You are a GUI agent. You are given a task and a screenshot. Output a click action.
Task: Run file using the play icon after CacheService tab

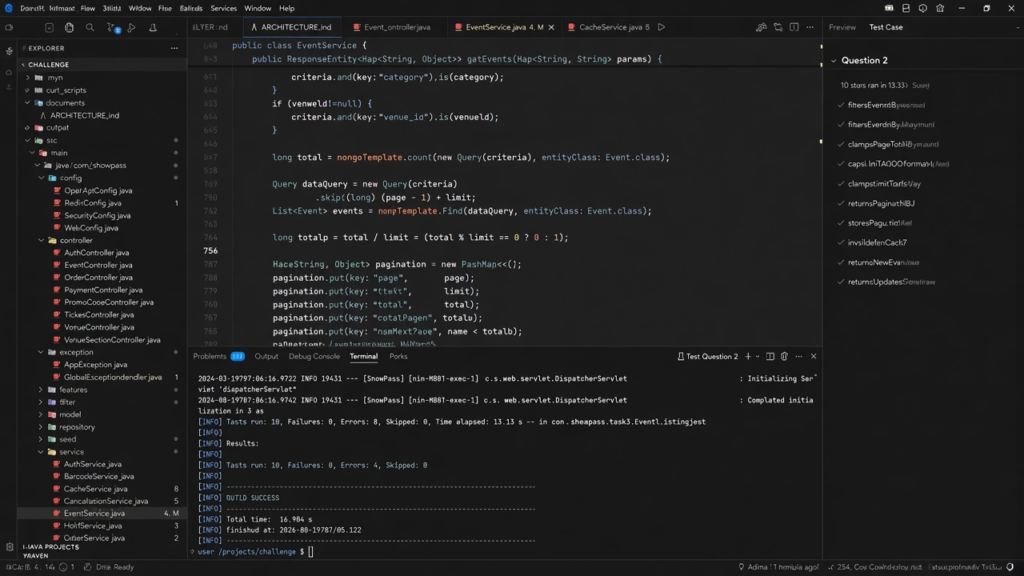662,27
